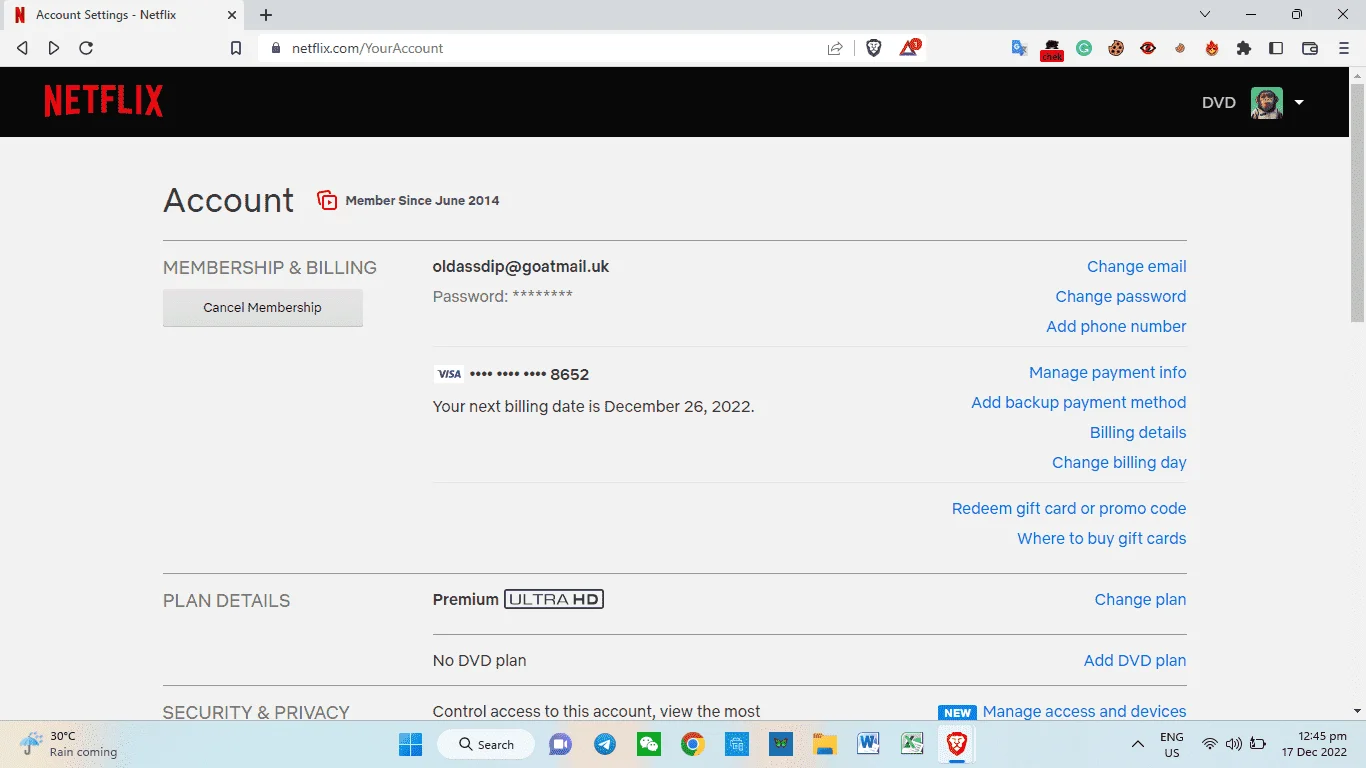
Task: Click the Change plan link
Action: [x=1141, y=599]
